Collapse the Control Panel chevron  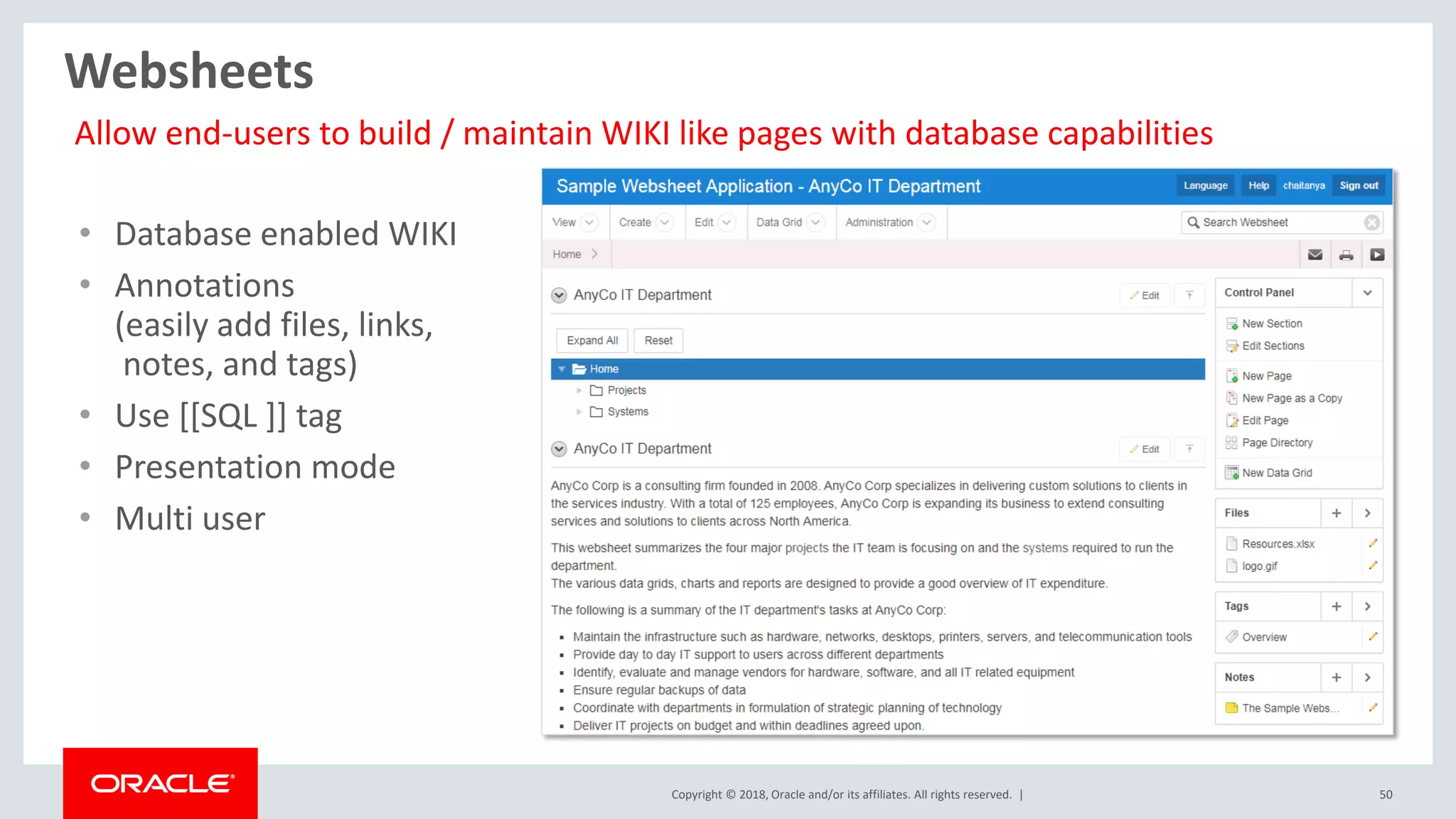(x=1367, y=293)
